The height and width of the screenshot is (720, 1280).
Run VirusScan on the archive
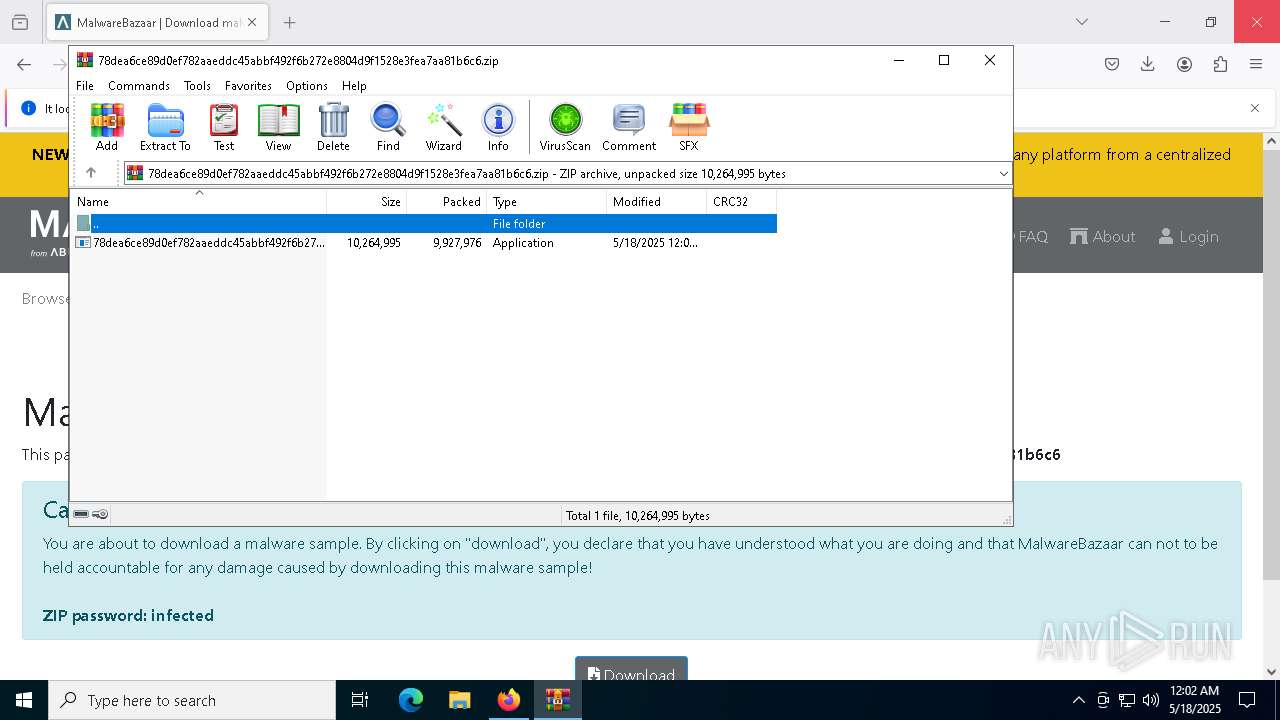[x=565, y=127]
